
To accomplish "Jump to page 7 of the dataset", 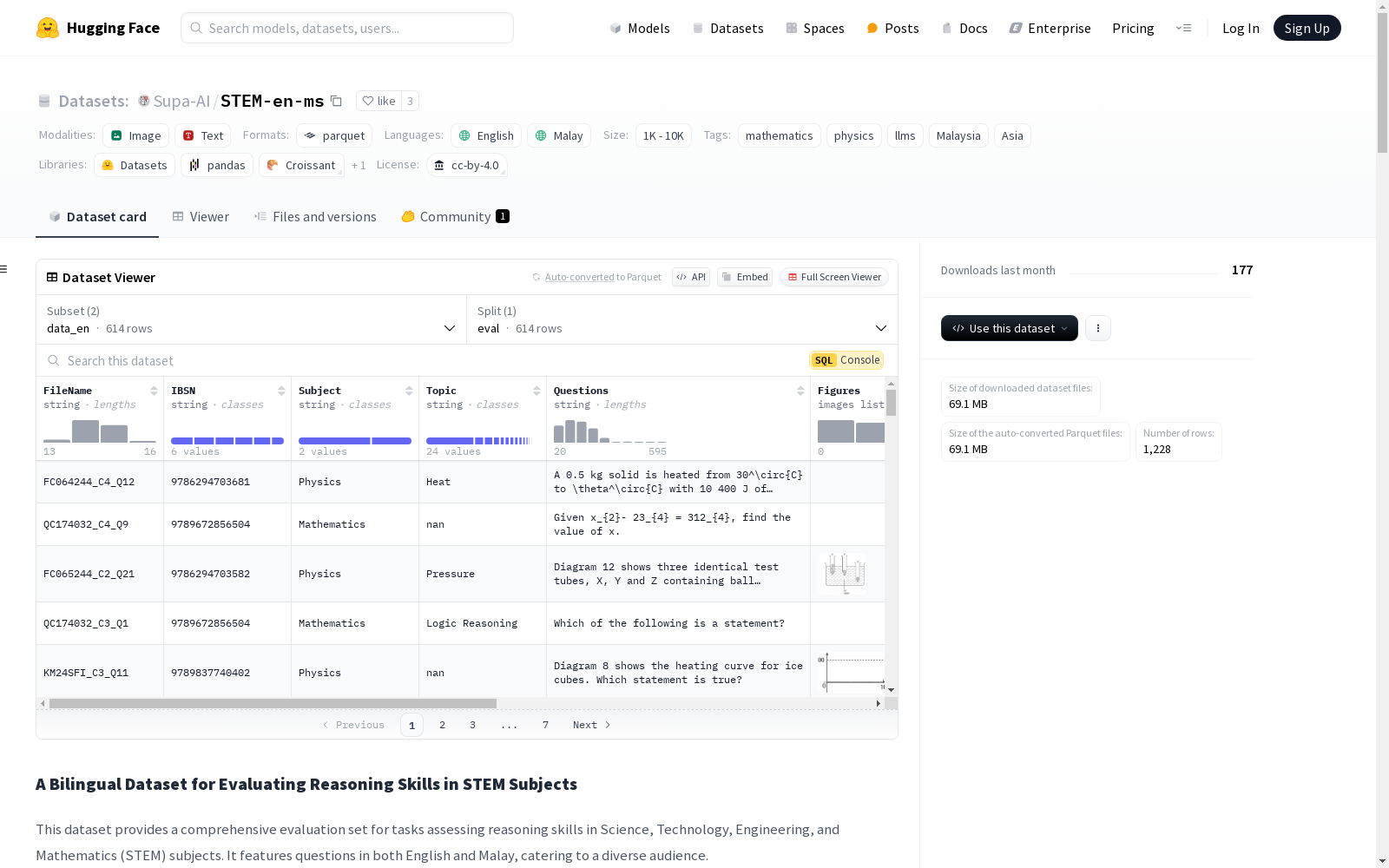I will click(545, 725).
